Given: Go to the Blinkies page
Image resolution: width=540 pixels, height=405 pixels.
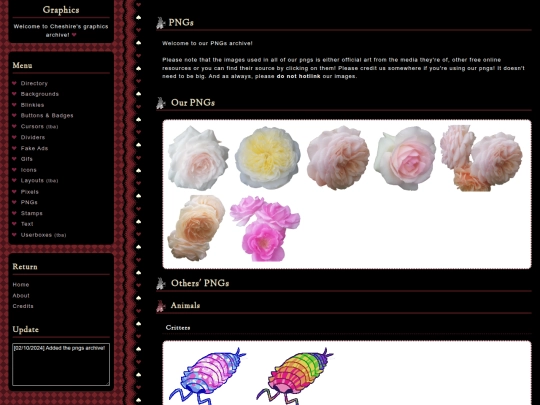Looking at the screenshot, I should 32,105.
